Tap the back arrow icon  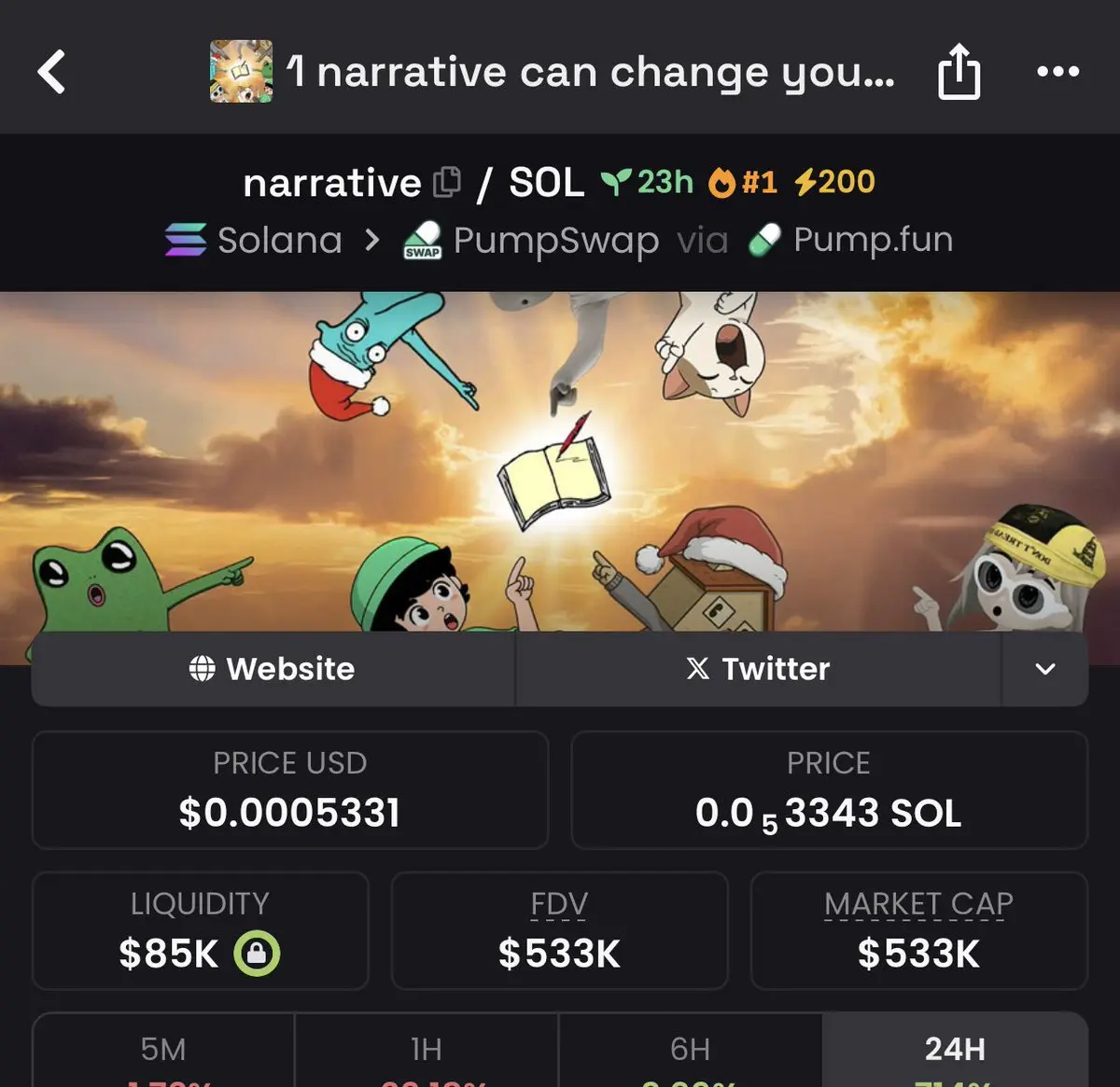point(51,72)
